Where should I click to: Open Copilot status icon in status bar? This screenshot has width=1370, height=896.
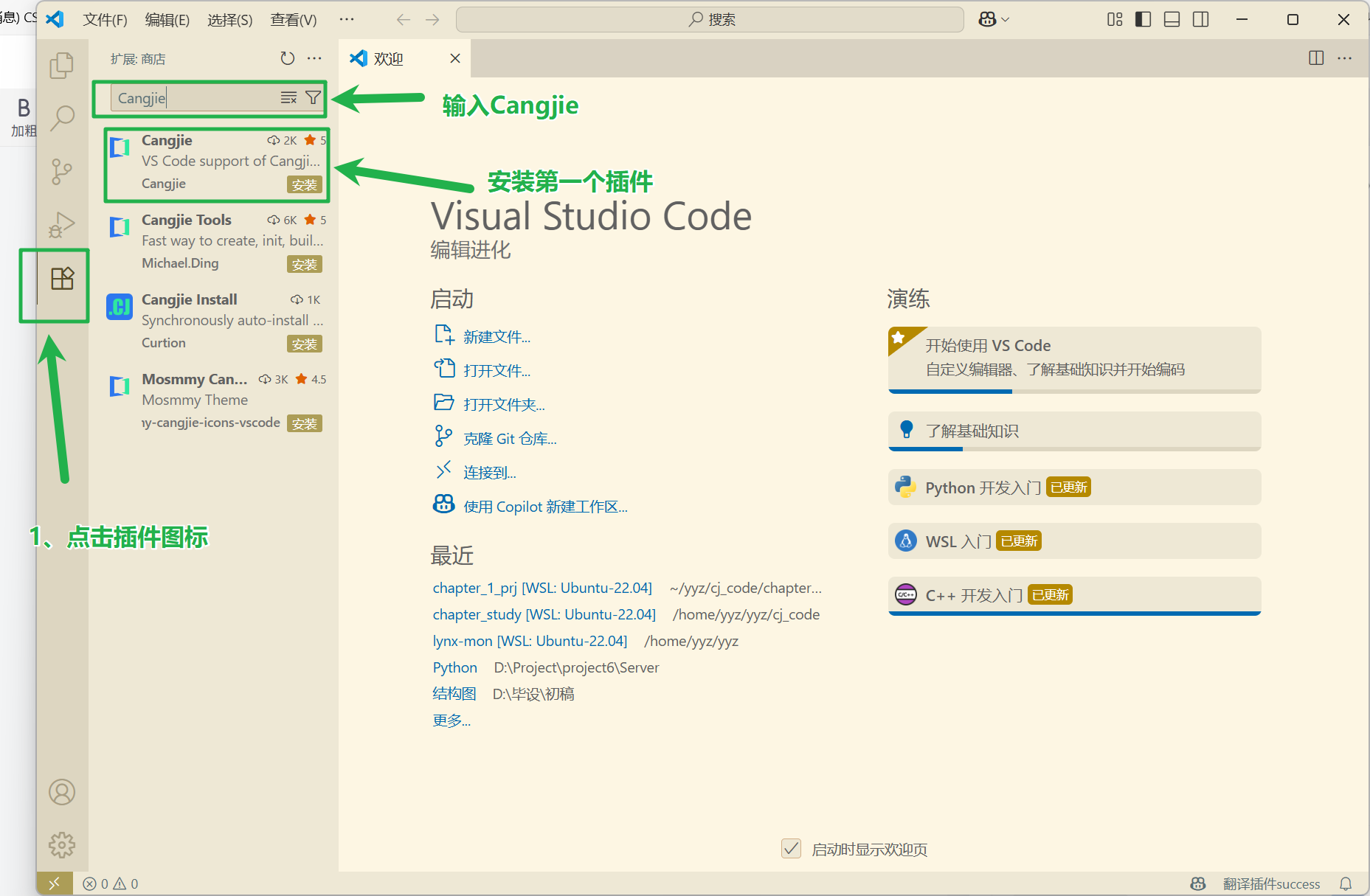1198,883
